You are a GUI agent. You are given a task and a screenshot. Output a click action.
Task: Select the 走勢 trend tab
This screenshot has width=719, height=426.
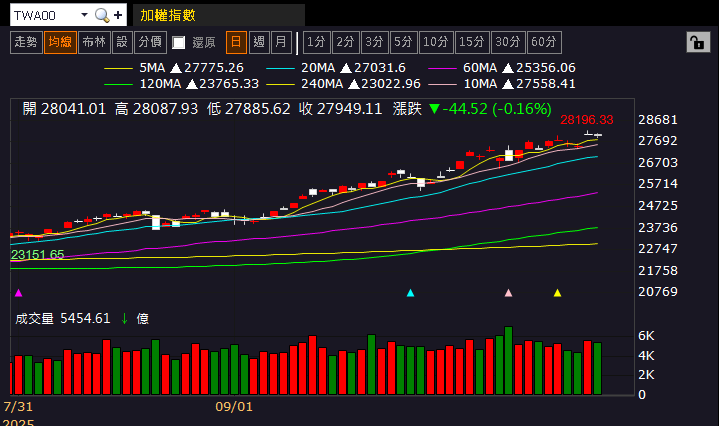click(x=25, y=42)
